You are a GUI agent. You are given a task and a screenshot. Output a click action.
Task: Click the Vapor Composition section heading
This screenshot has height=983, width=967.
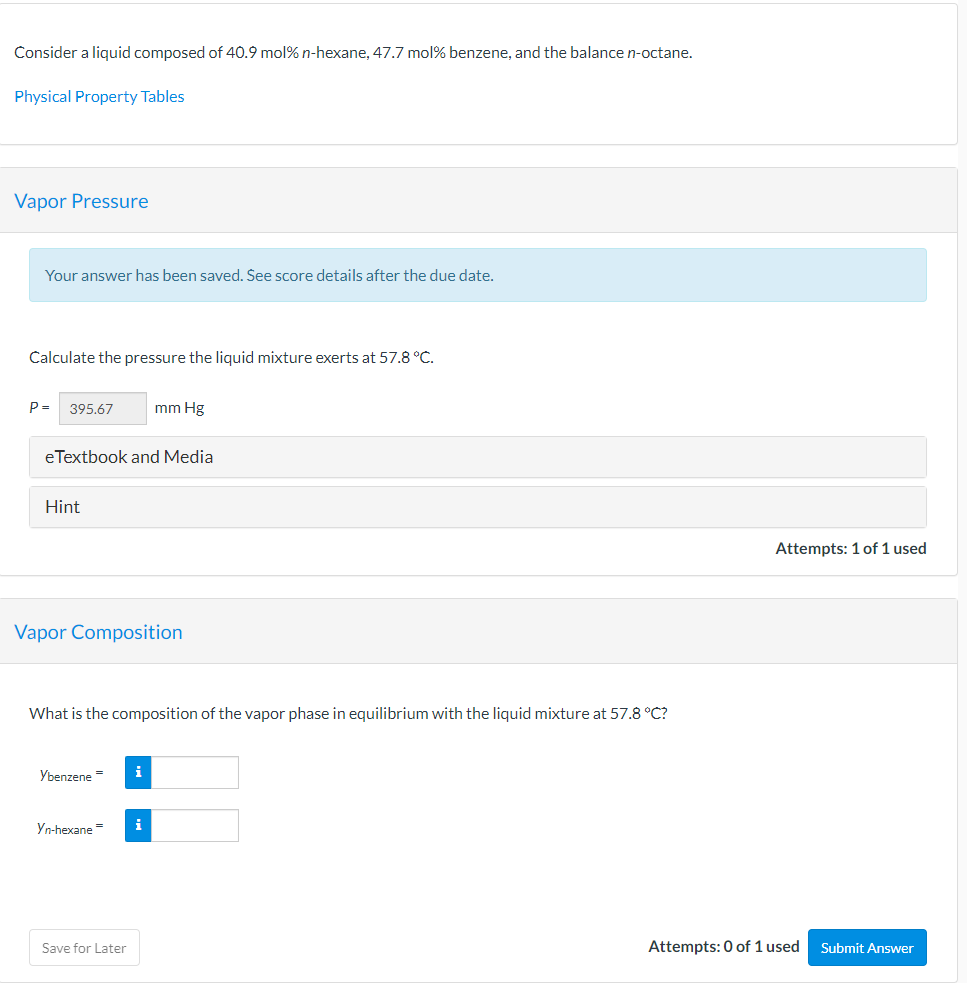pyautogui.click(x=98, y=632)
